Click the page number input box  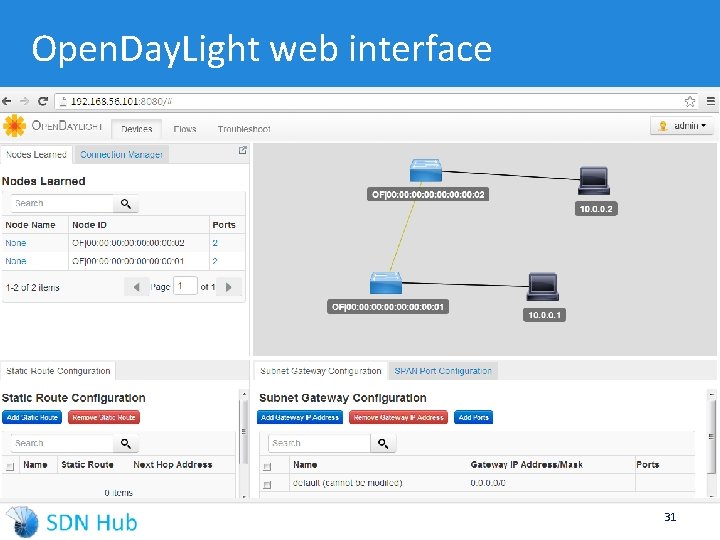coord(185,286)
